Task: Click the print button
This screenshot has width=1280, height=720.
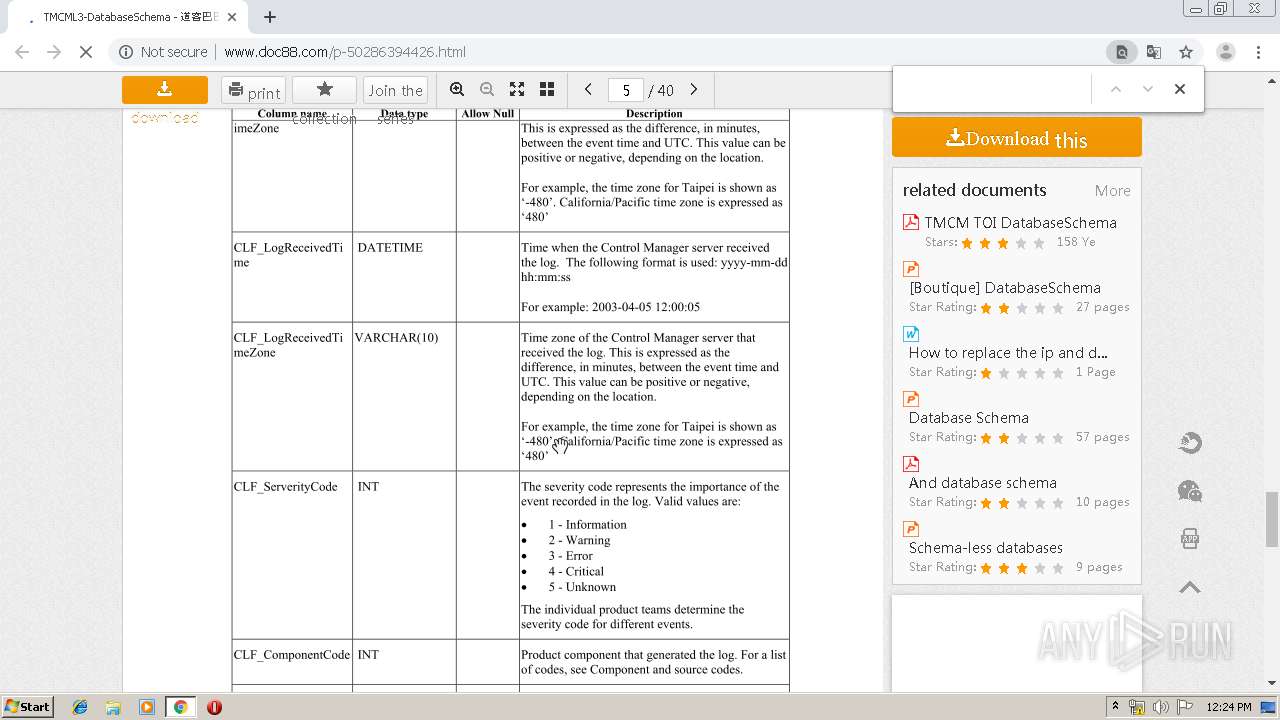Action: click(253, 91)
